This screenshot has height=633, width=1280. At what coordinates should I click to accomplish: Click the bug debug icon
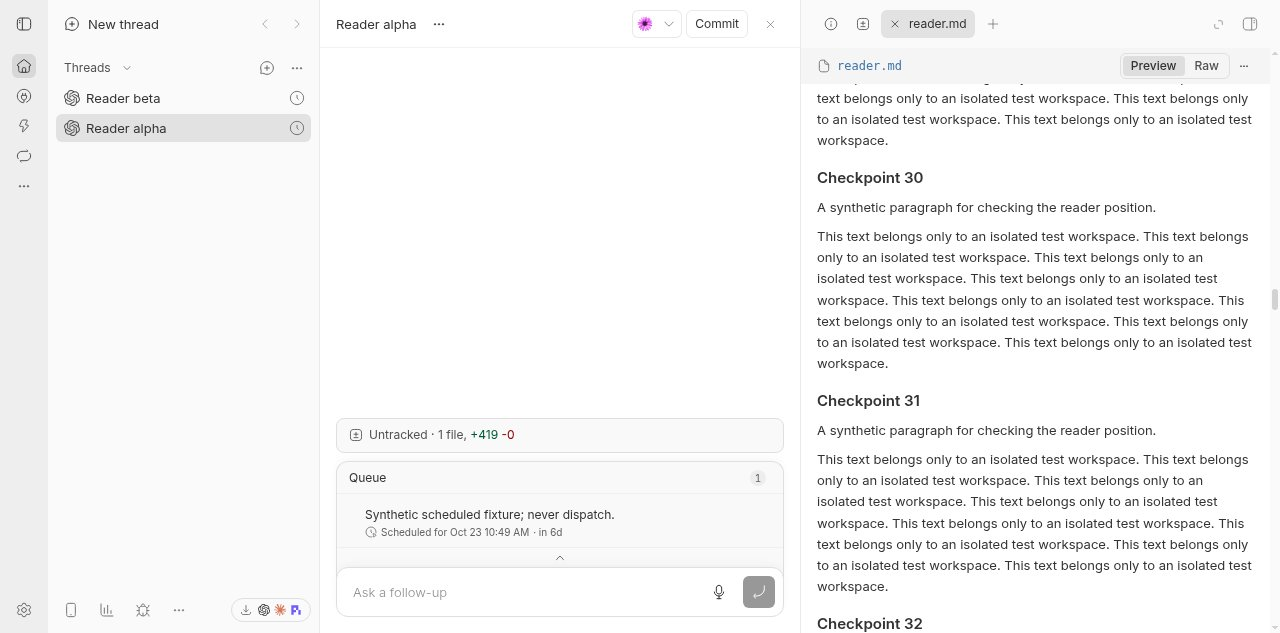point(143,610)
